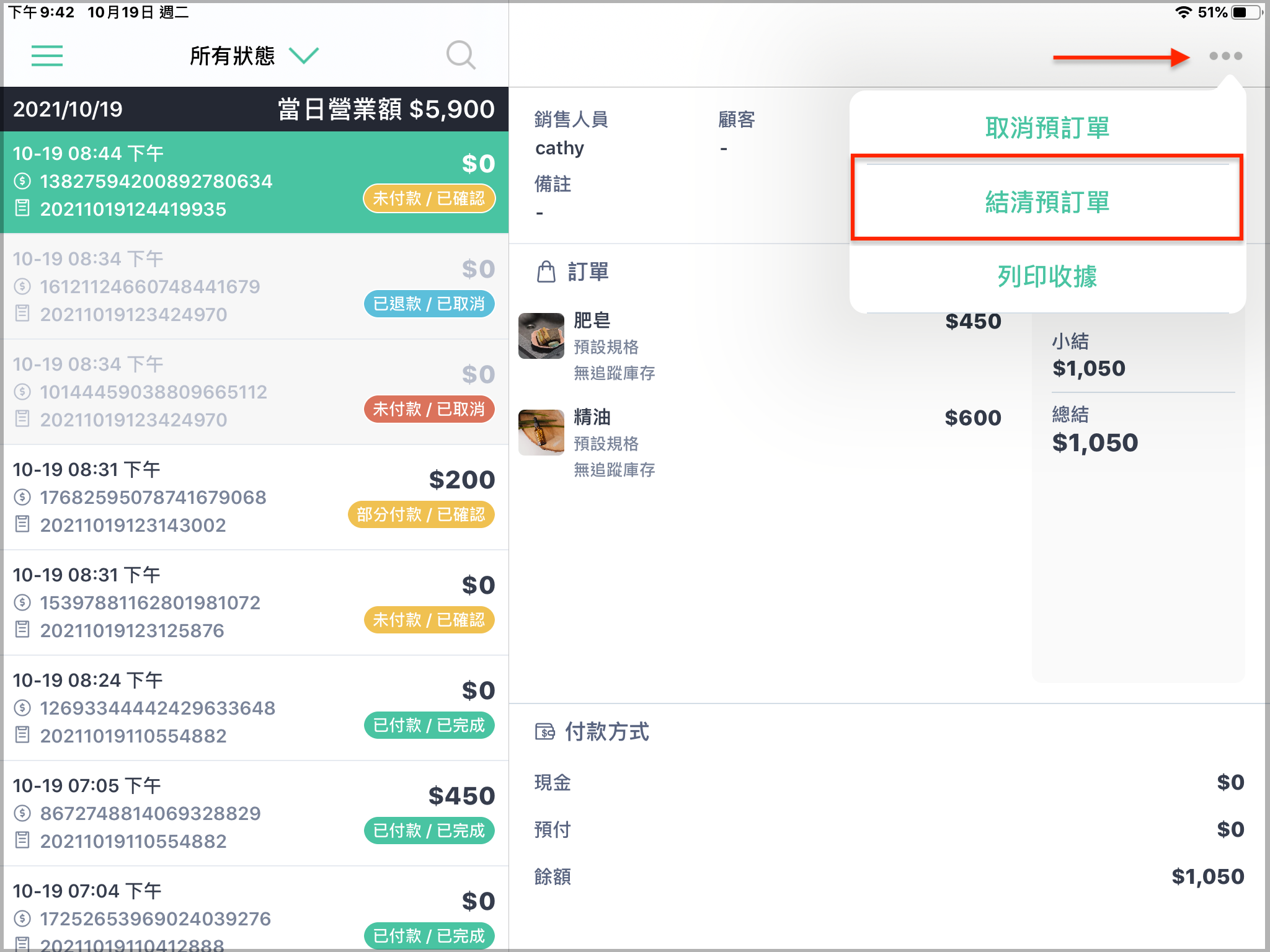
Task: Open the hamburger menu icon
Action: coord(47,56)
